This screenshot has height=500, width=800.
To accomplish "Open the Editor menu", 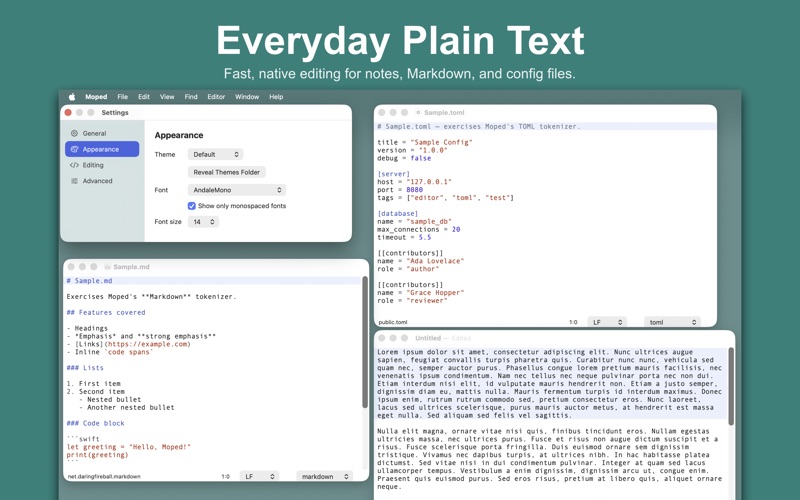I will 216,96.
